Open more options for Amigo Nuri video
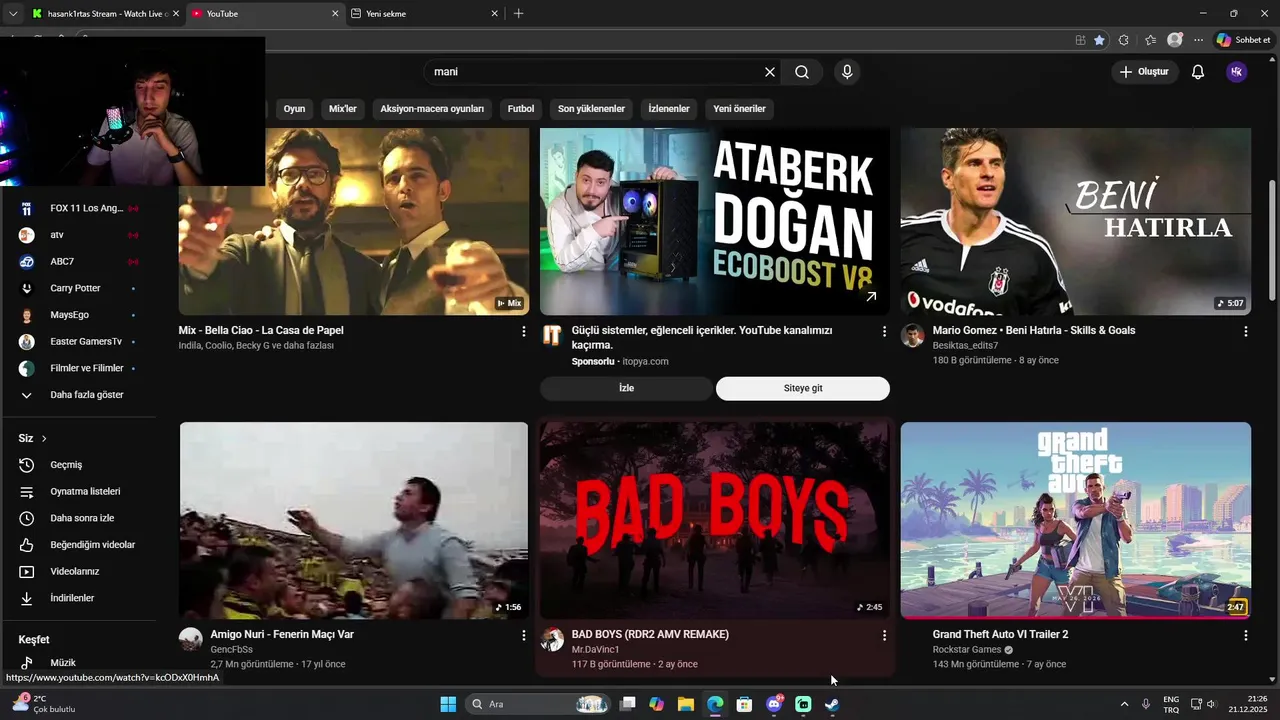 (x=523, y=635)
